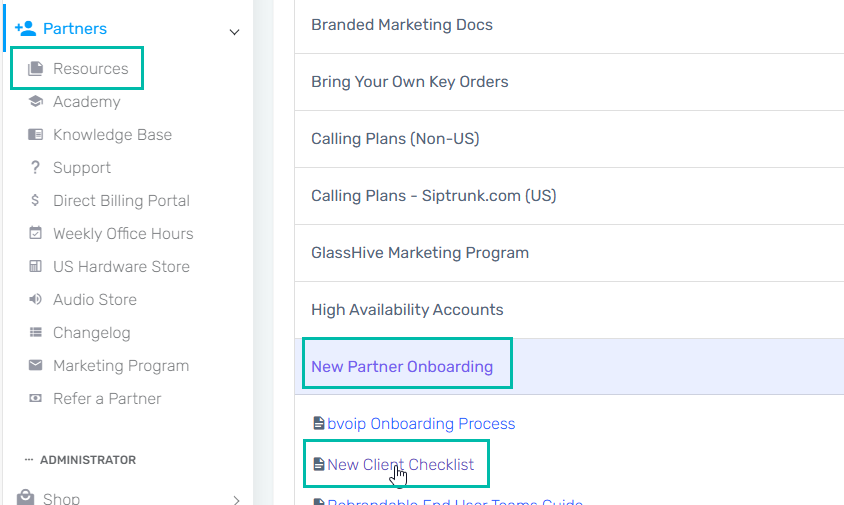
Task: Click the Knowledge Base book icon
Action: pyautogui.click(x=36, y=134)
